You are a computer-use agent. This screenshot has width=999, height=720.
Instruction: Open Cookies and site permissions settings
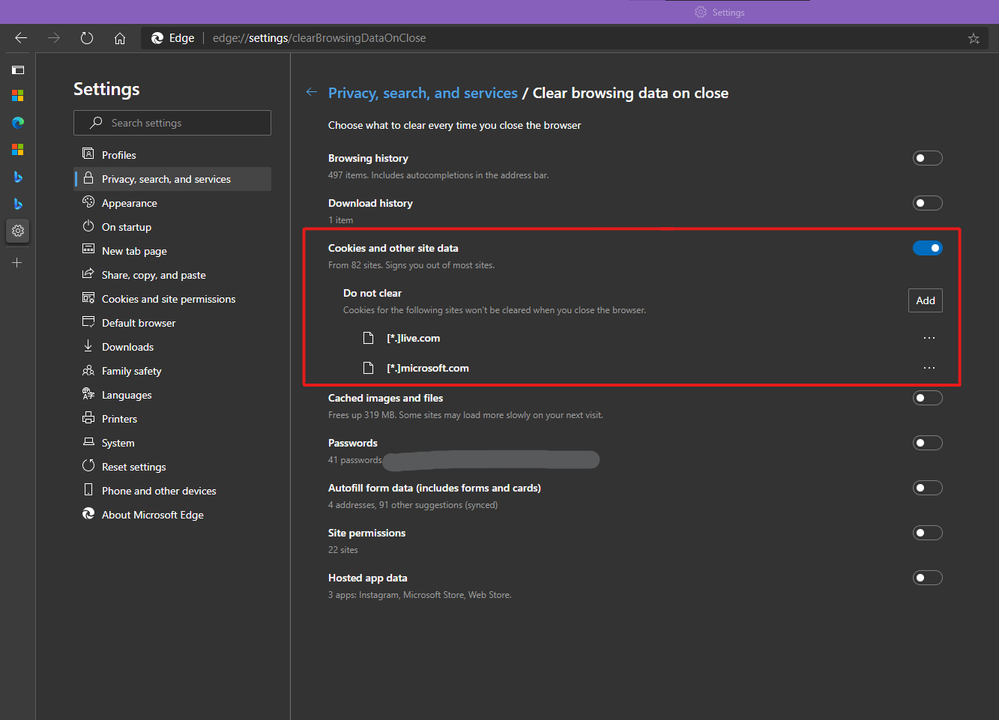point(168,299)
